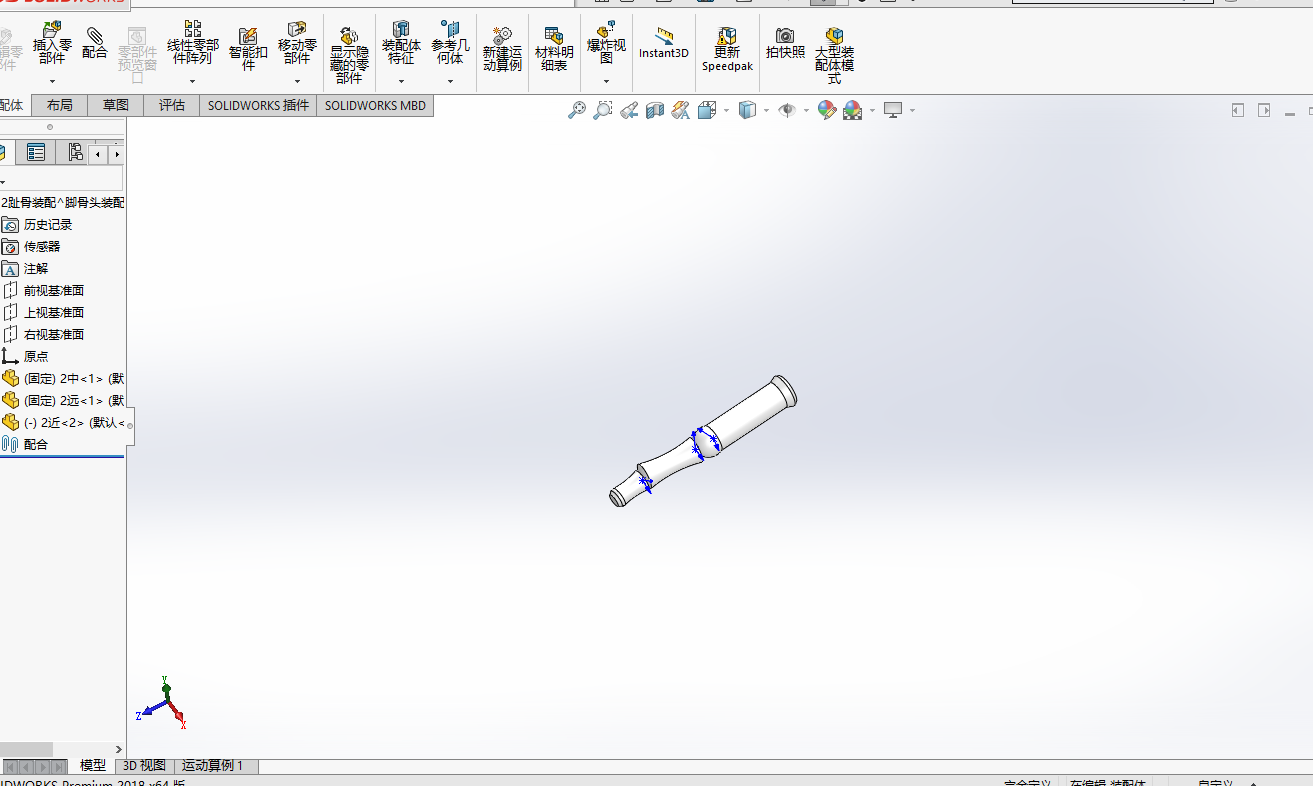Open Smart Fasteners (智能扣件)
This screenshot has height=786, width=1313.
[248, 48]
